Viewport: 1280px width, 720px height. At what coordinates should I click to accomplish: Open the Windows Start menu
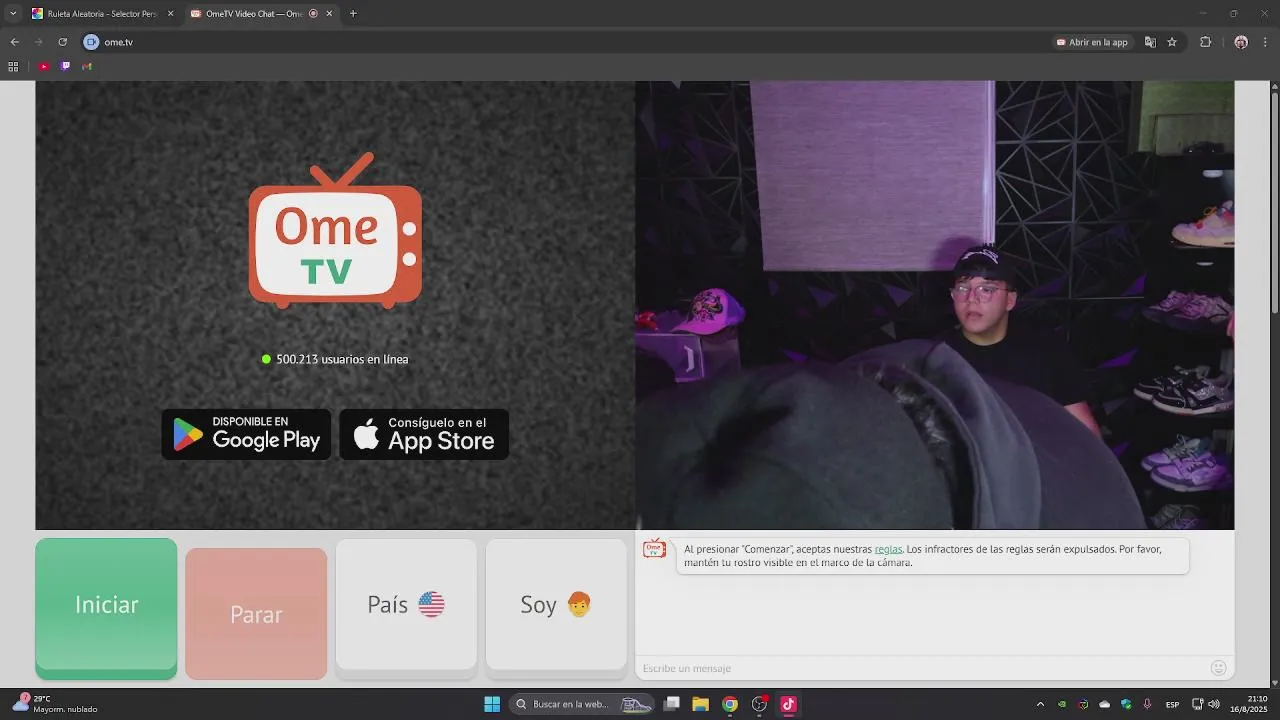click(492, 704)
